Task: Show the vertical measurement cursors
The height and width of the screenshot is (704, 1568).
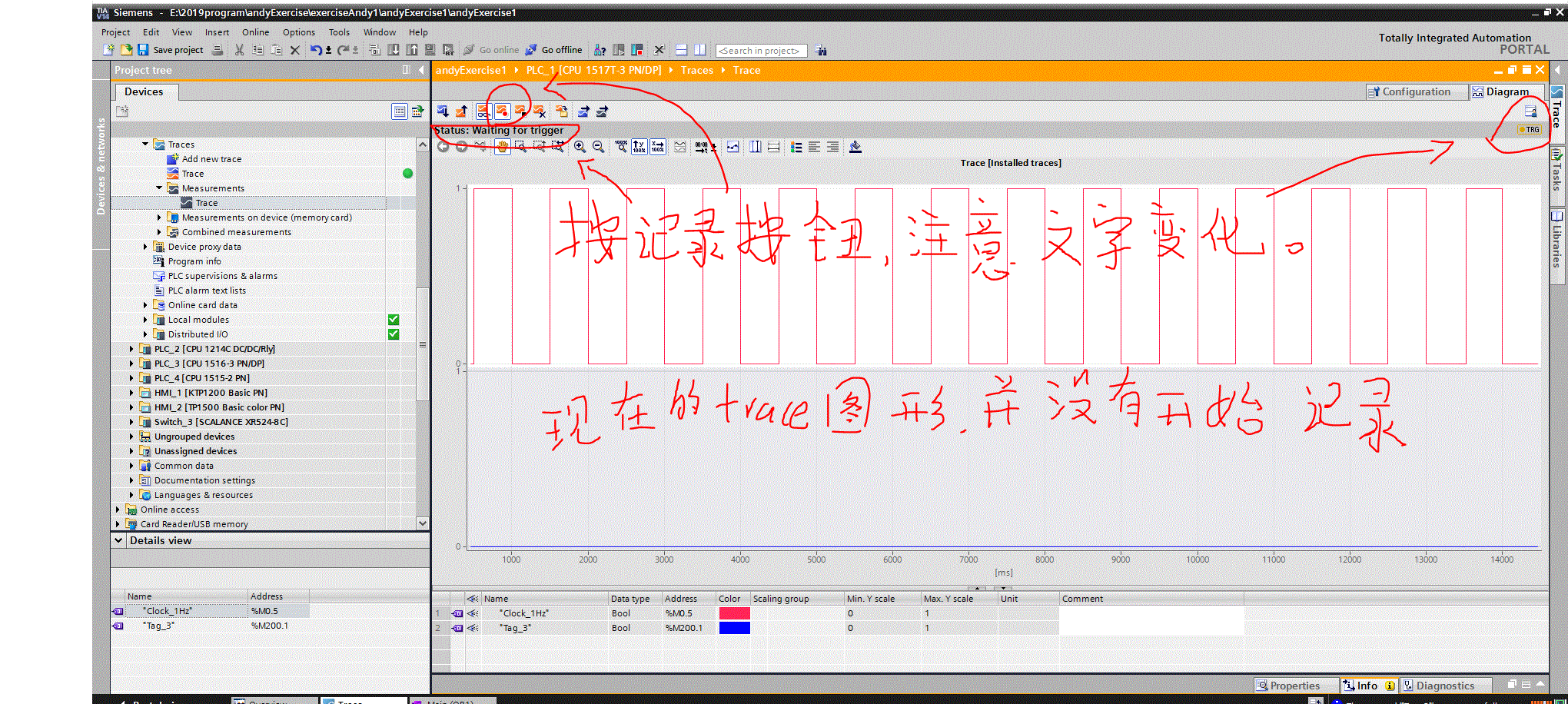Action: click(x=756, y=147)
